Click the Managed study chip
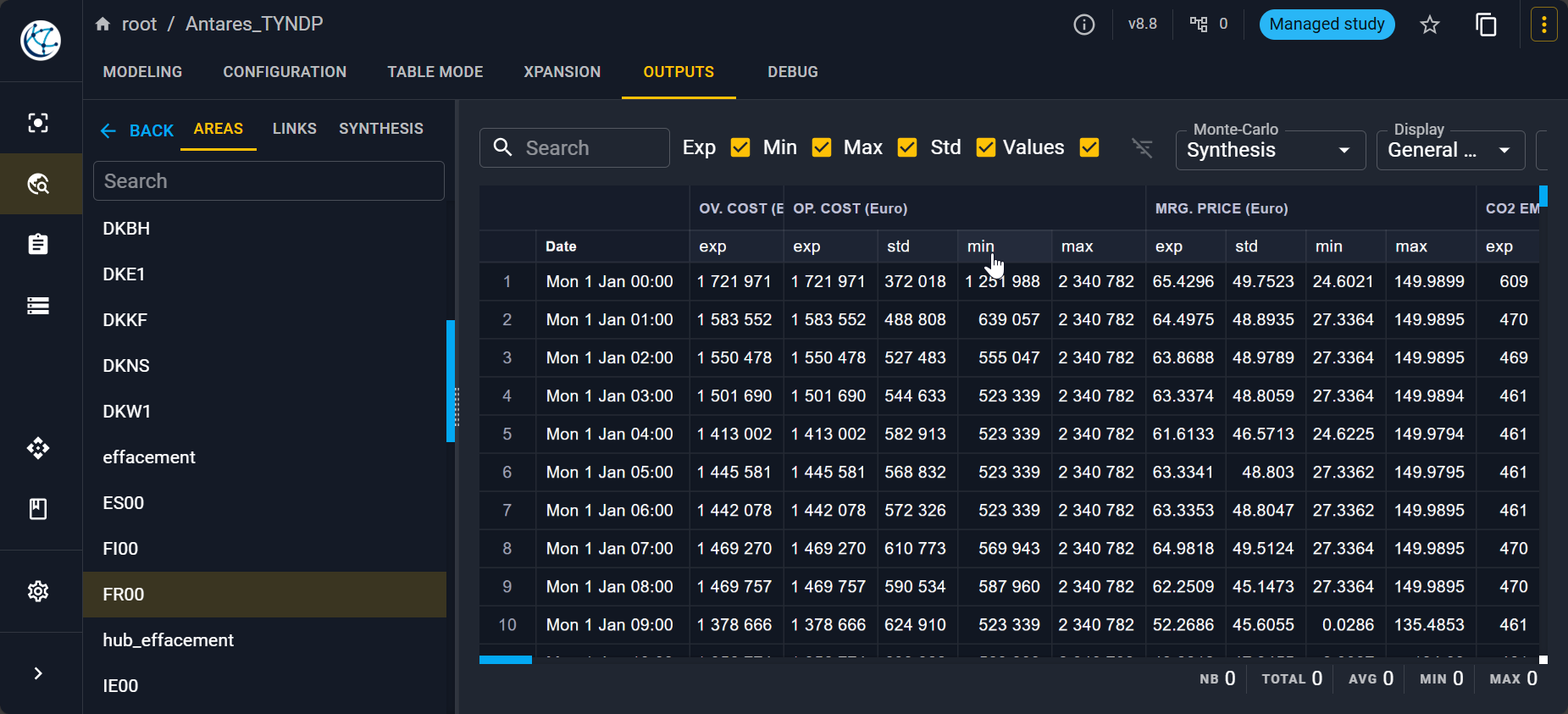The image size is (1568, 714). pyautogui.click(x=1327, y=25)
